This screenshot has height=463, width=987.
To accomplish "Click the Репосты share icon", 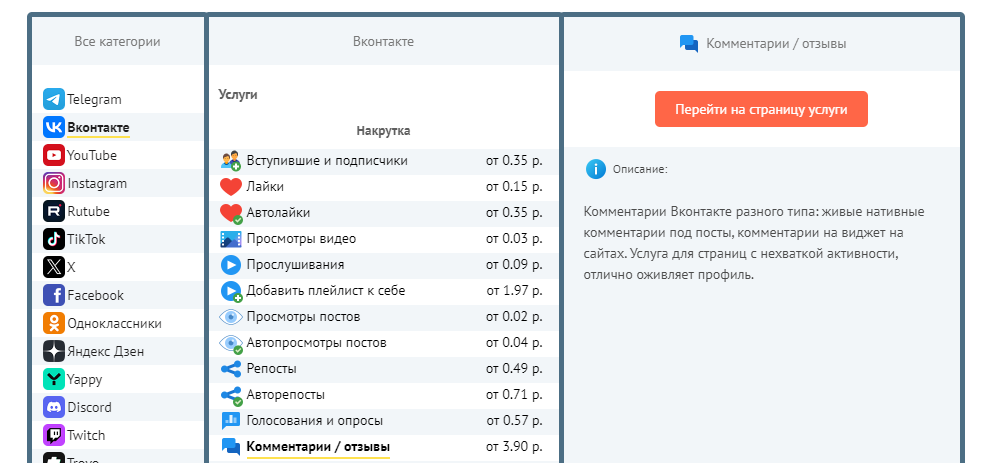I will pyautogui.click(x=231, y=369).
